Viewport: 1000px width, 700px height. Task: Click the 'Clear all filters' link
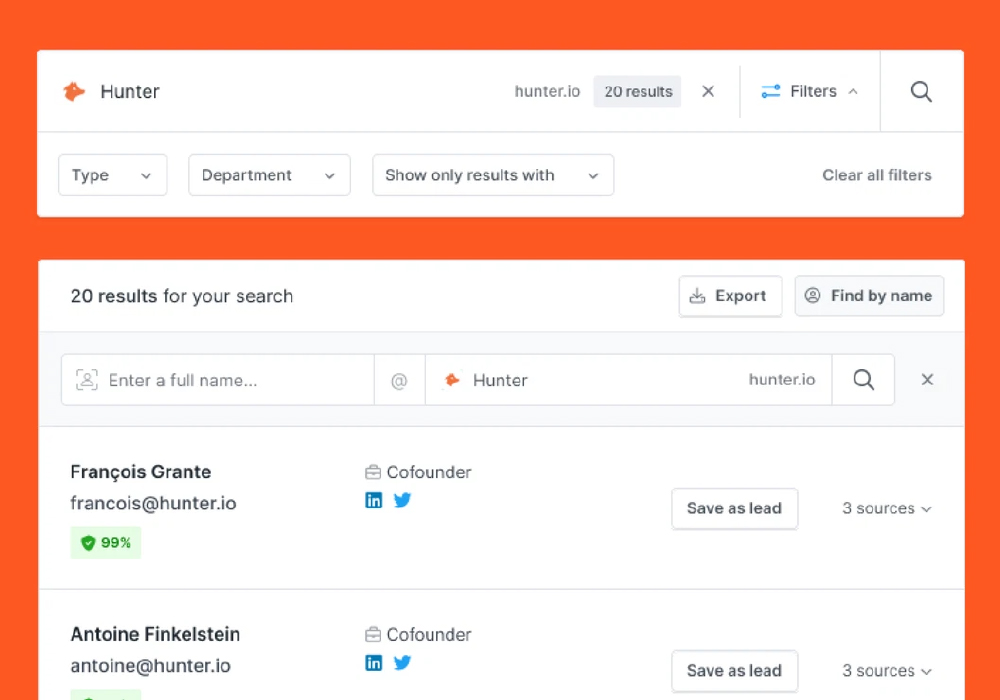[x=876, y=175]
